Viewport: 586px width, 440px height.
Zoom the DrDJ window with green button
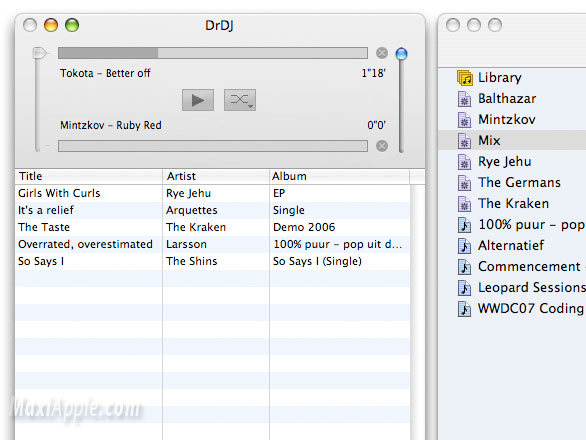pyautogui.click(x=72, y=25)
